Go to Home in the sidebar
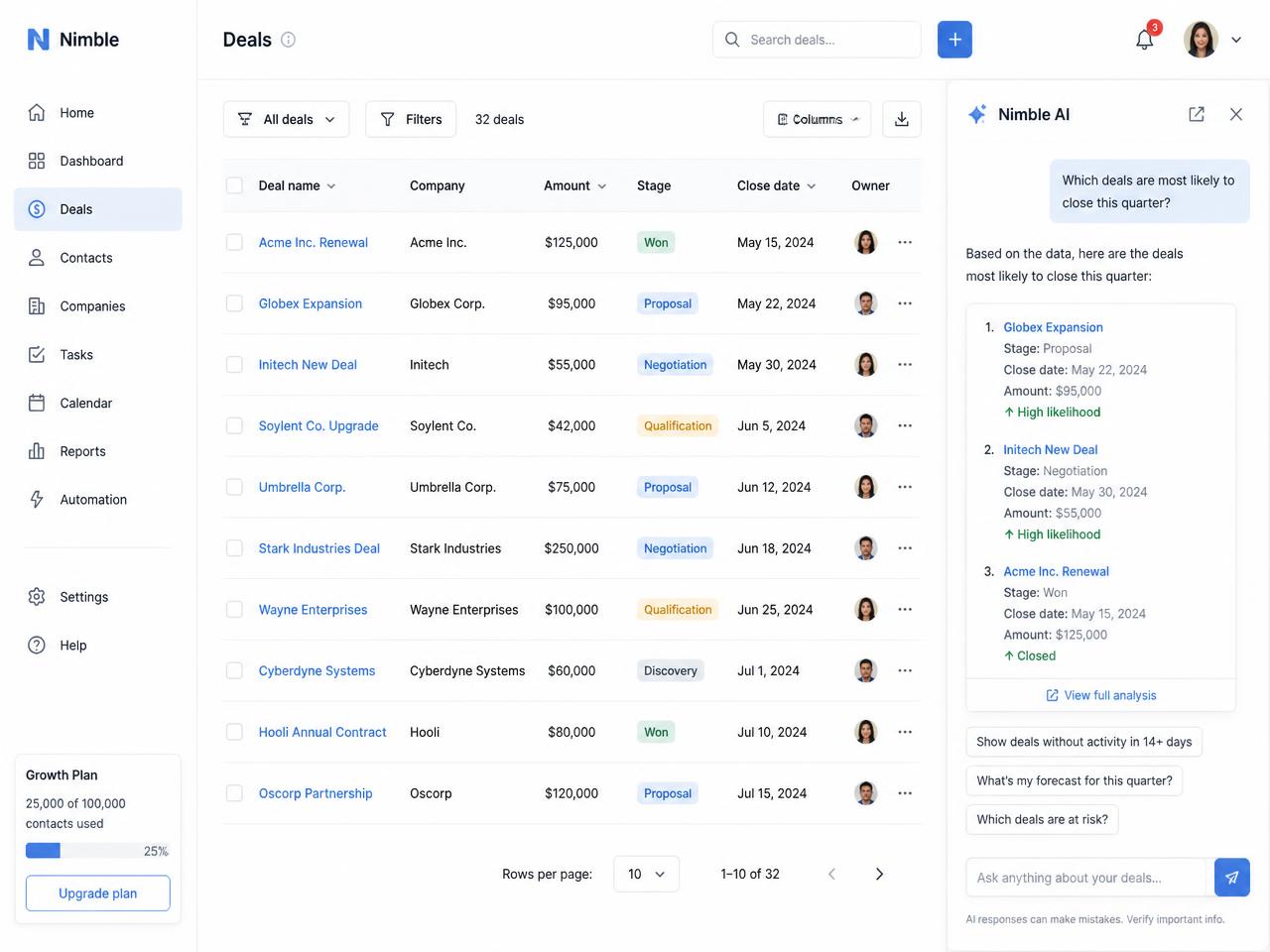Image resolution: width=1270 pixels, height=952 pixels. 97,113
